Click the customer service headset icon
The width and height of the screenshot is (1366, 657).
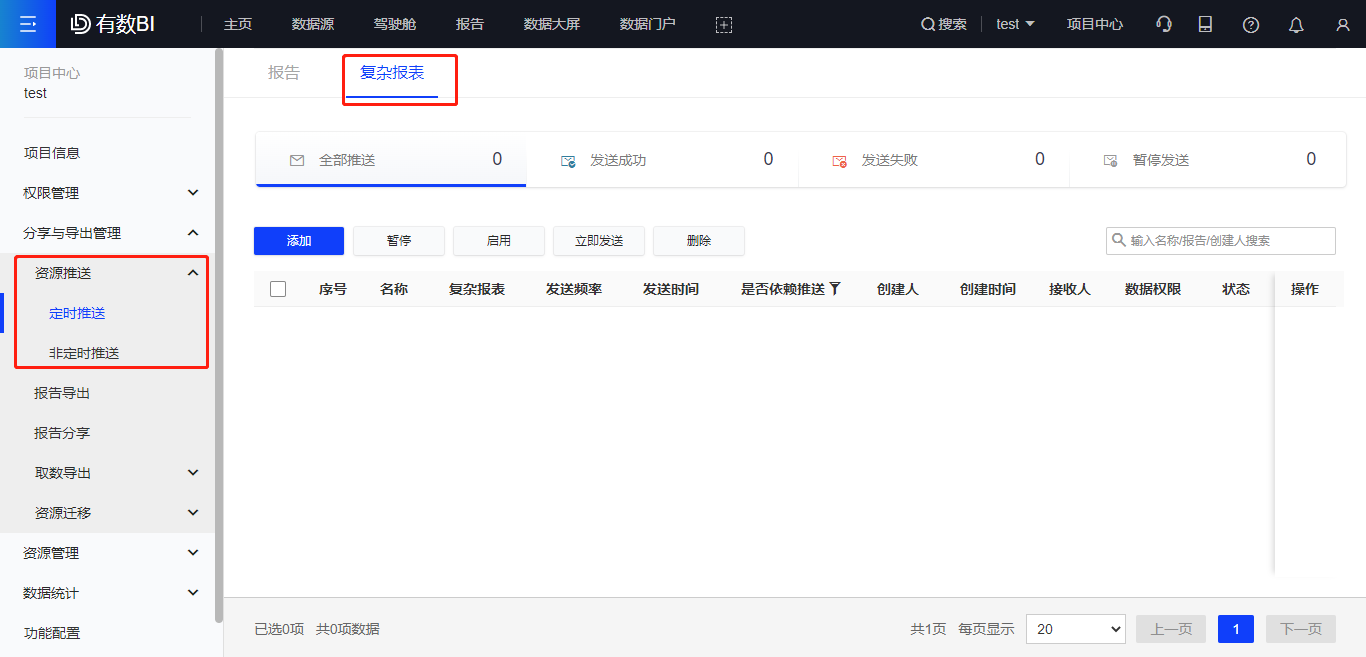(1163, 23)
